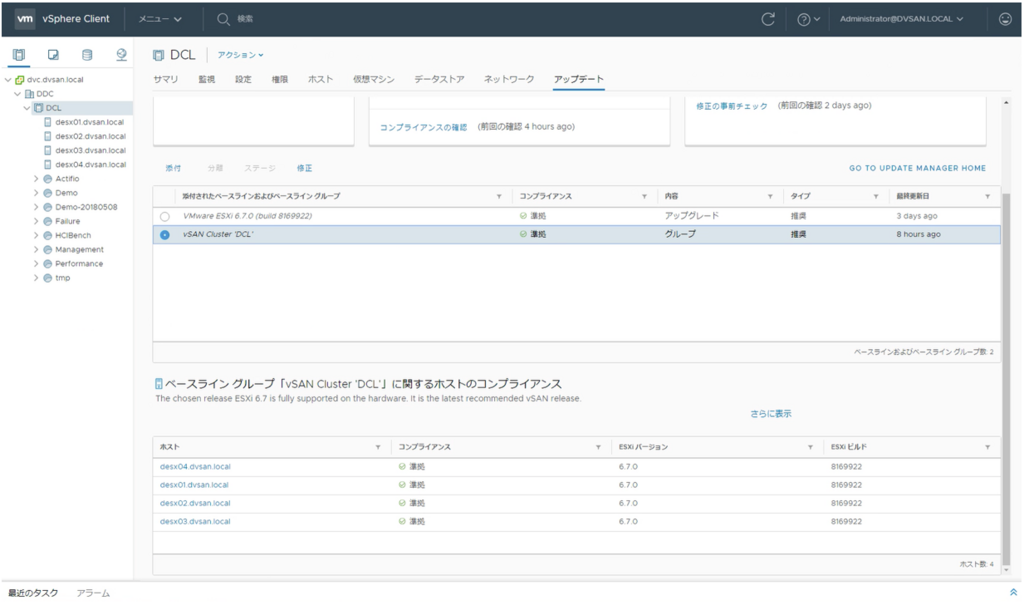Open Storage inventory view icon

click(x=87, y=55)
